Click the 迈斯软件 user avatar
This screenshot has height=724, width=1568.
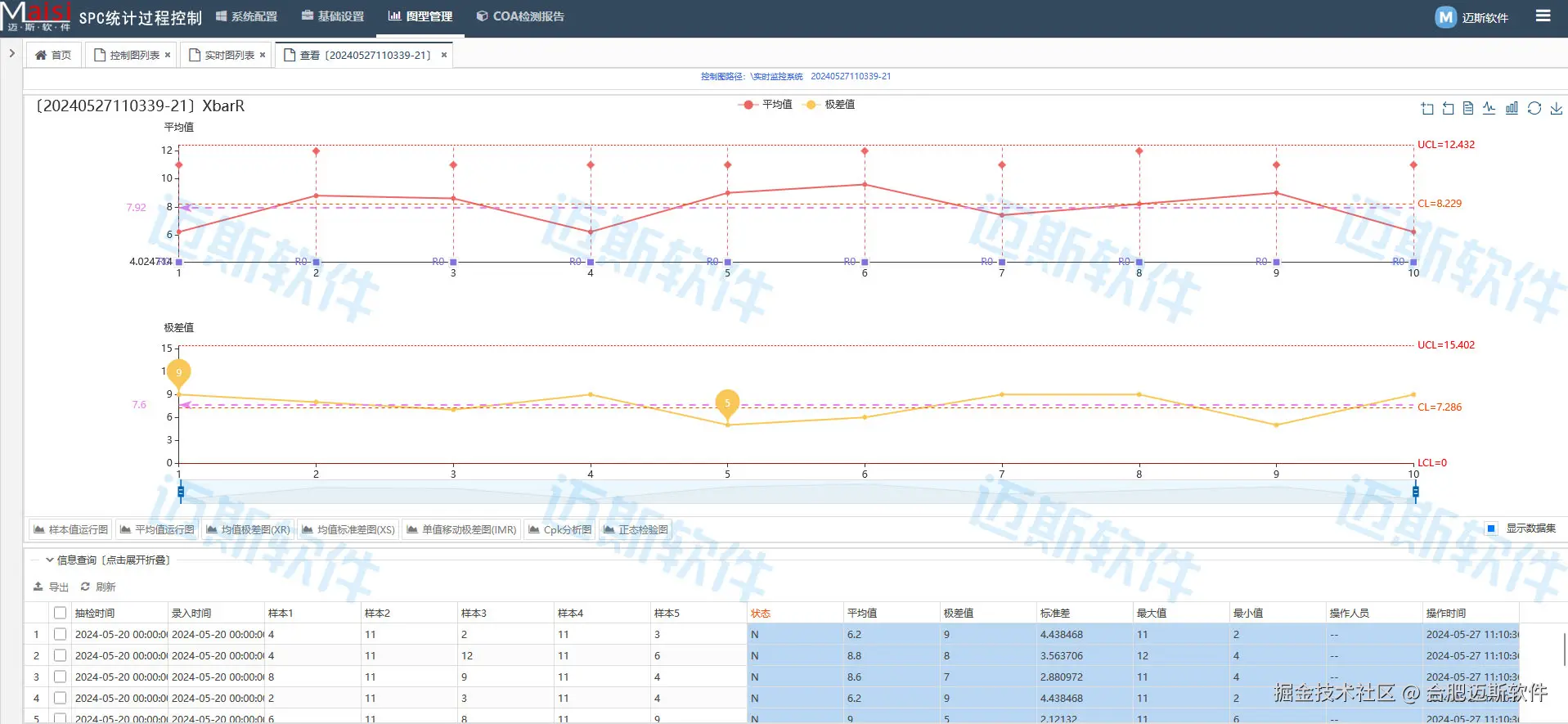(x=1446, y=17)
